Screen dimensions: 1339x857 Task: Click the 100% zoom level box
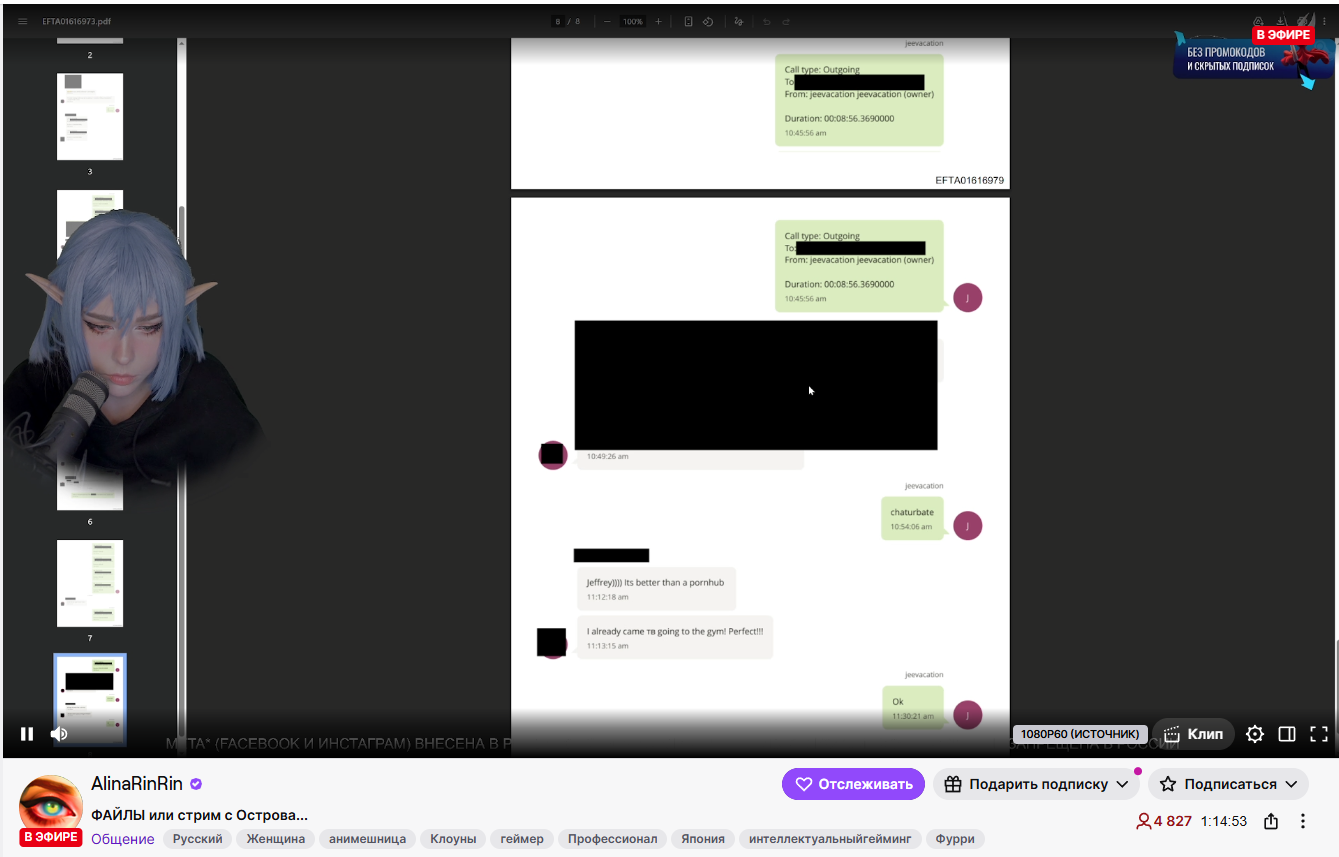(x=632, y=21)
